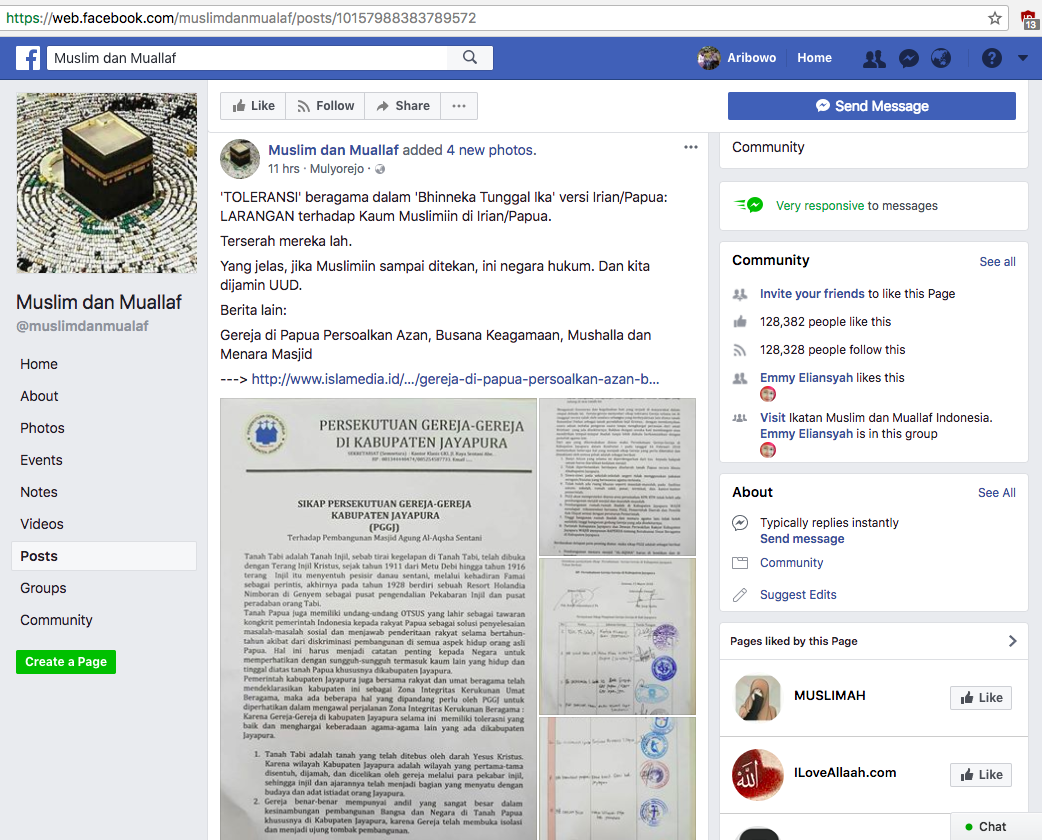Select Videos in left sidebar
The height and width of the screenshot is (840, 1042).
tap(42, 524)
